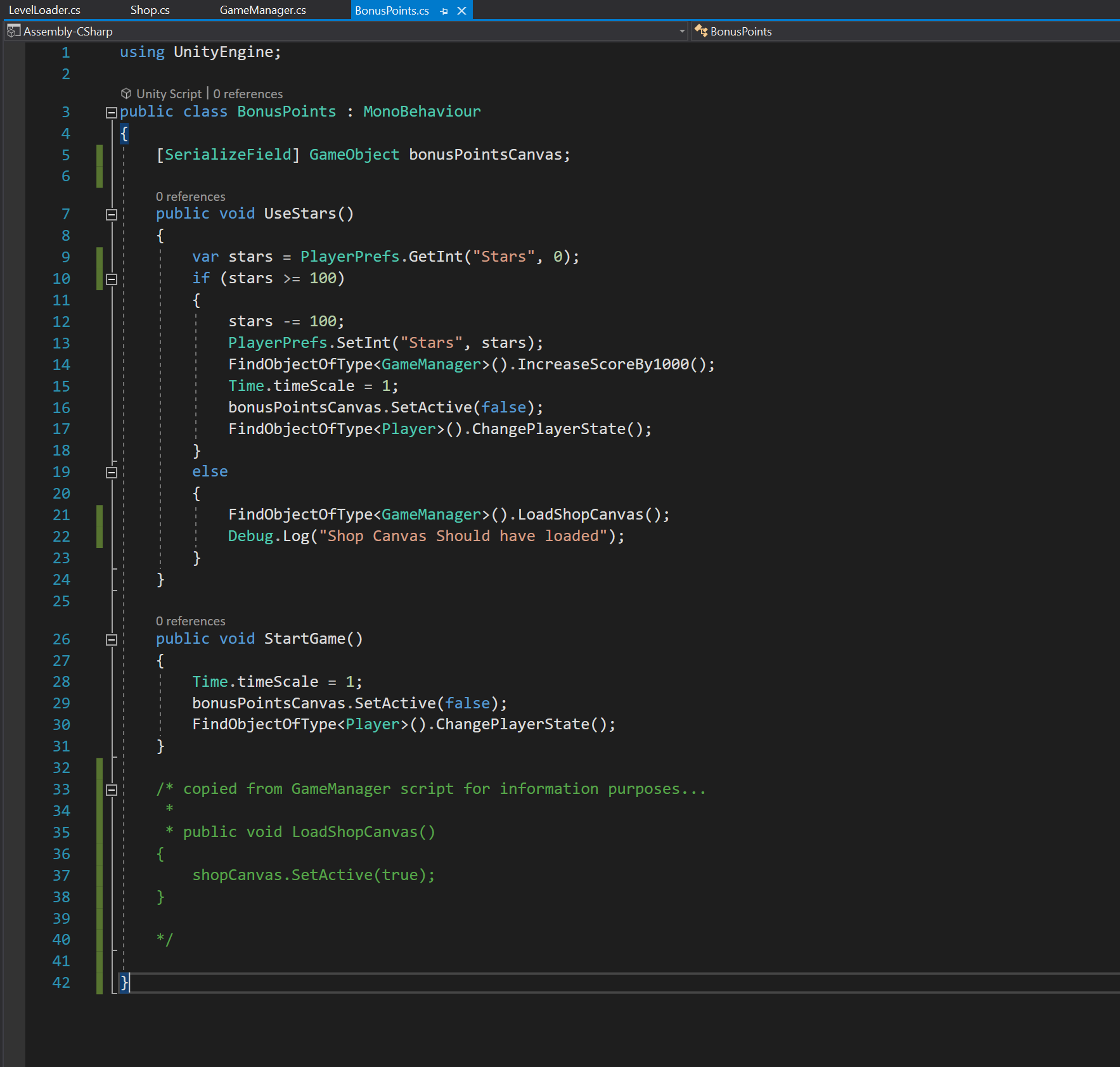Click bonusPointsCanvas field declaration
The width and height of the screenshot is (1120, 1067).
(486, 155)
